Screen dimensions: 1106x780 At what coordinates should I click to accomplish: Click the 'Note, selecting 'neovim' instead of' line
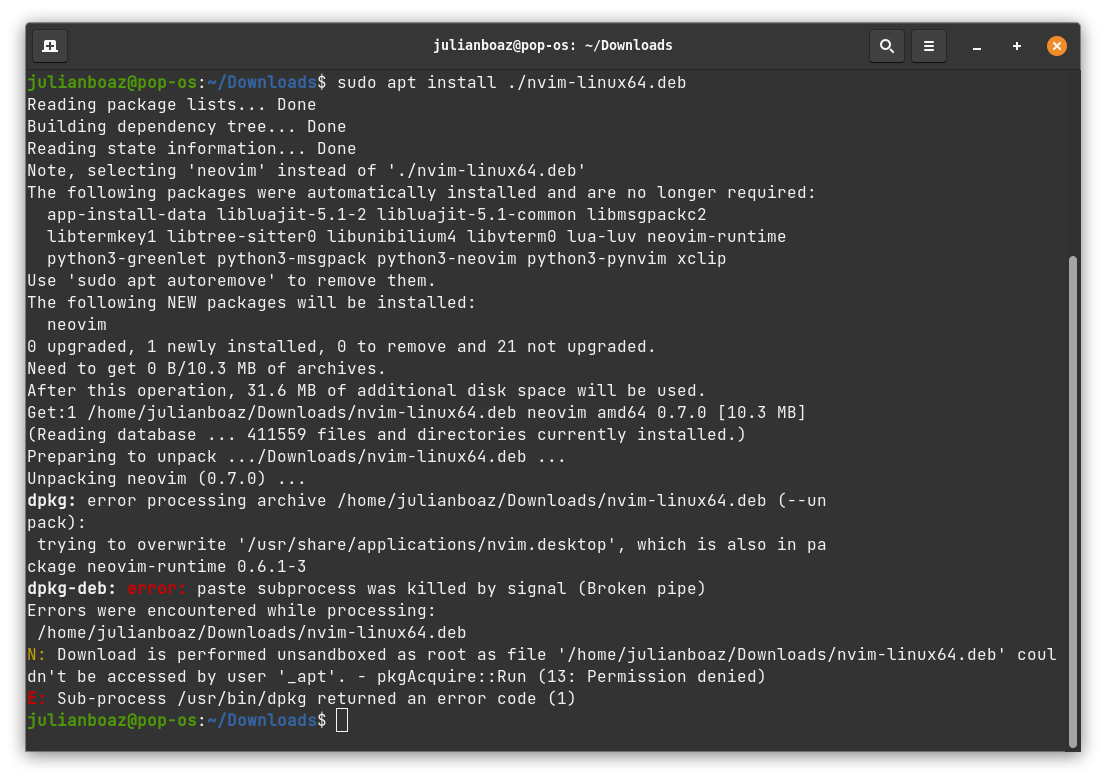click(x=307, y=170)
